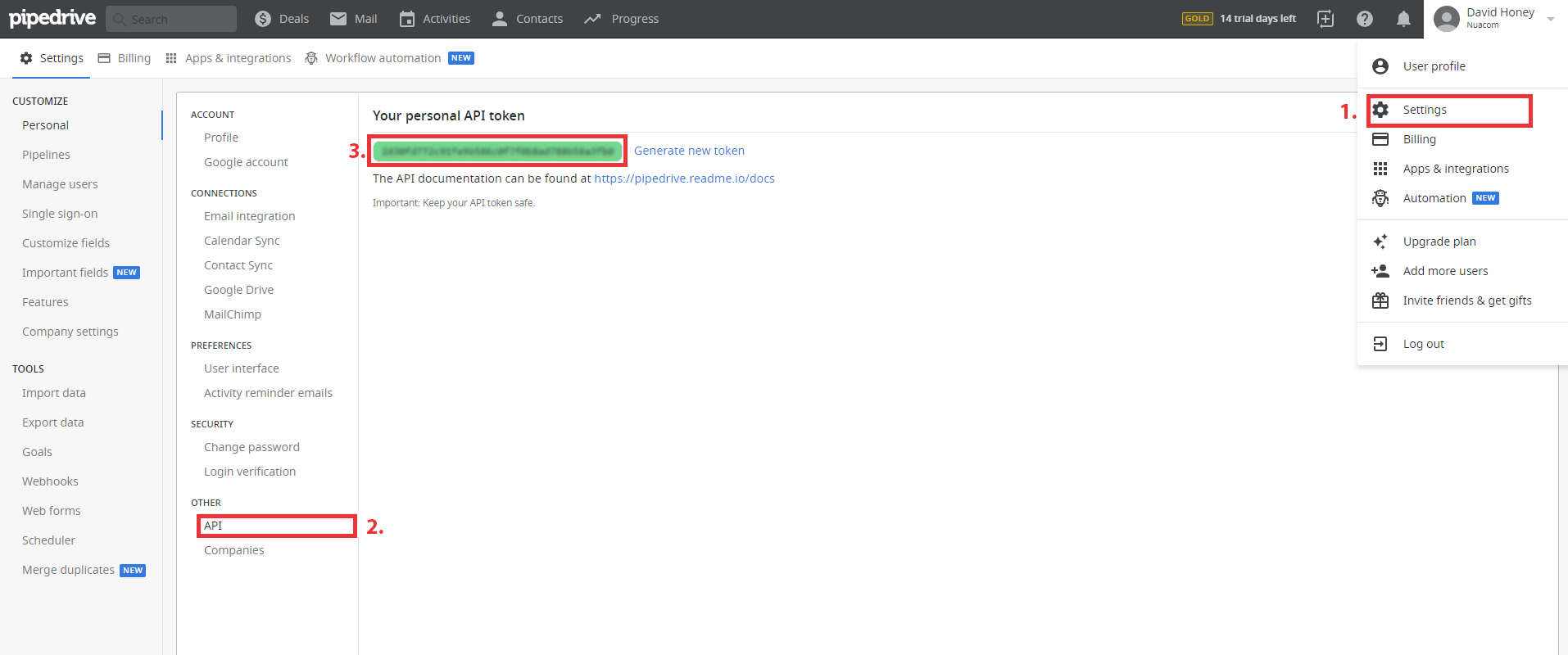This screenshot has height=655, width=1568.
Task: Open Companies under Other
Action: 234,550
